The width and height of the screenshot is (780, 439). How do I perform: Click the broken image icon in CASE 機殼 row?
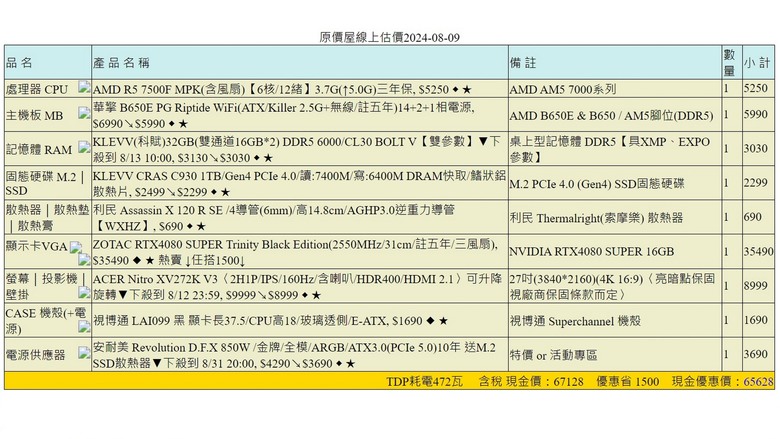pos(84,327)
